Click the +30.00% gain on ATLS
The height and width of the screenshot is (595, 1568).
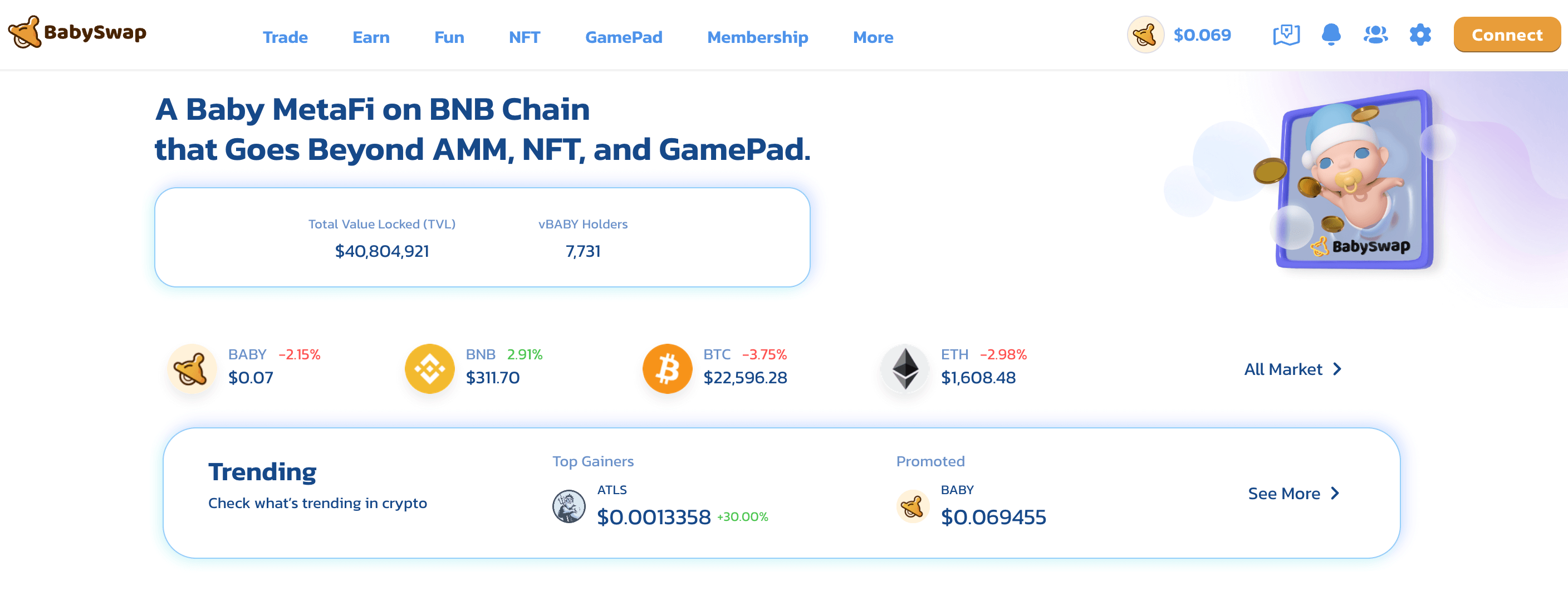742,517
